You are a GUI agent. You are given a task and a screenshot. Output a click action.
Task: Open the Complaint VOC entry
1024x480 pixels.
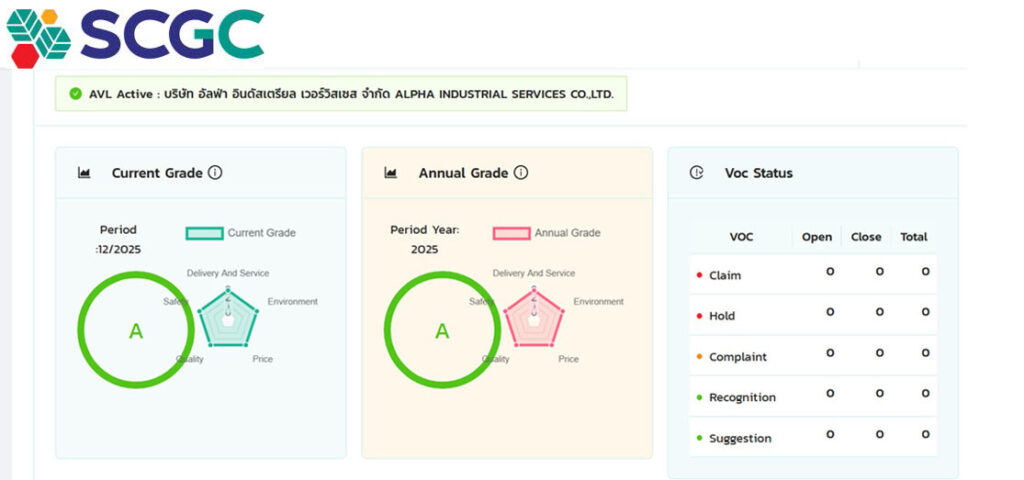tap(738, 357)
